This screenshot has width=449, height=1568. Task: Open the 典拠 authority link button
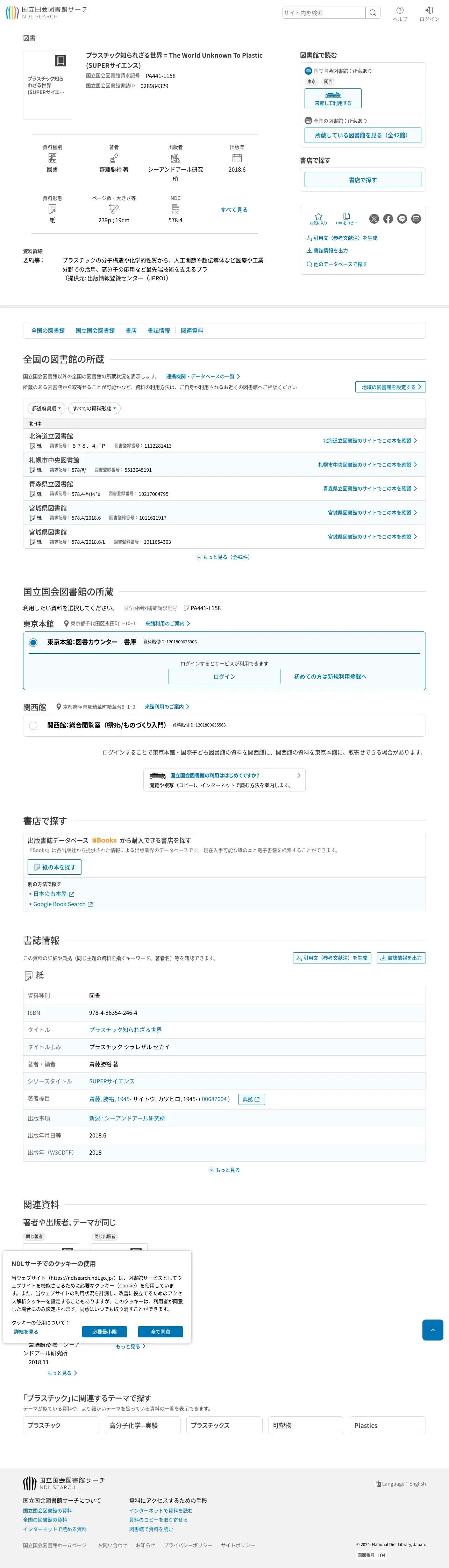pos(251,1099)
